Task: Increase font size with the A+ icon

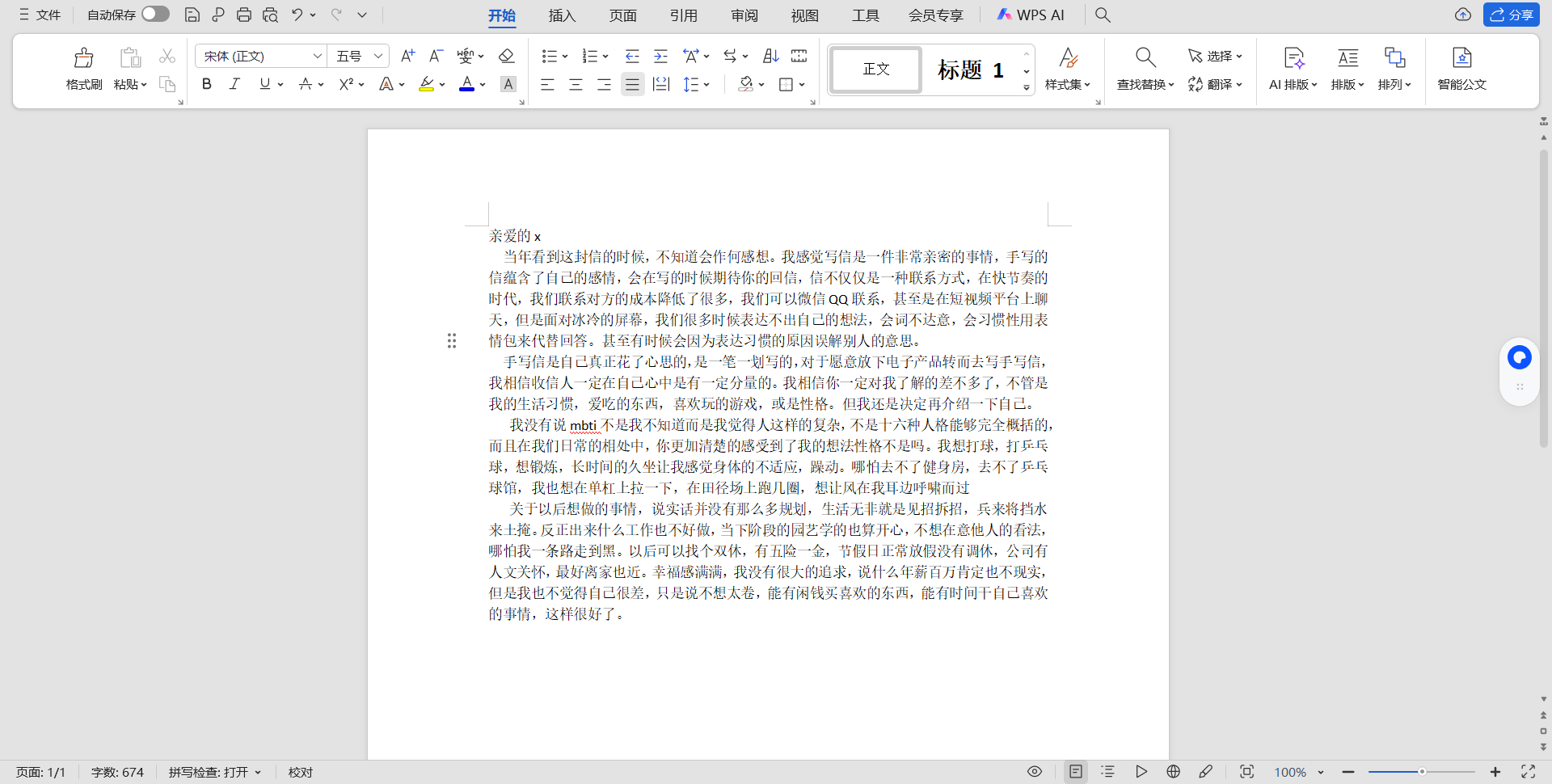Action: (x=408, y=56)
